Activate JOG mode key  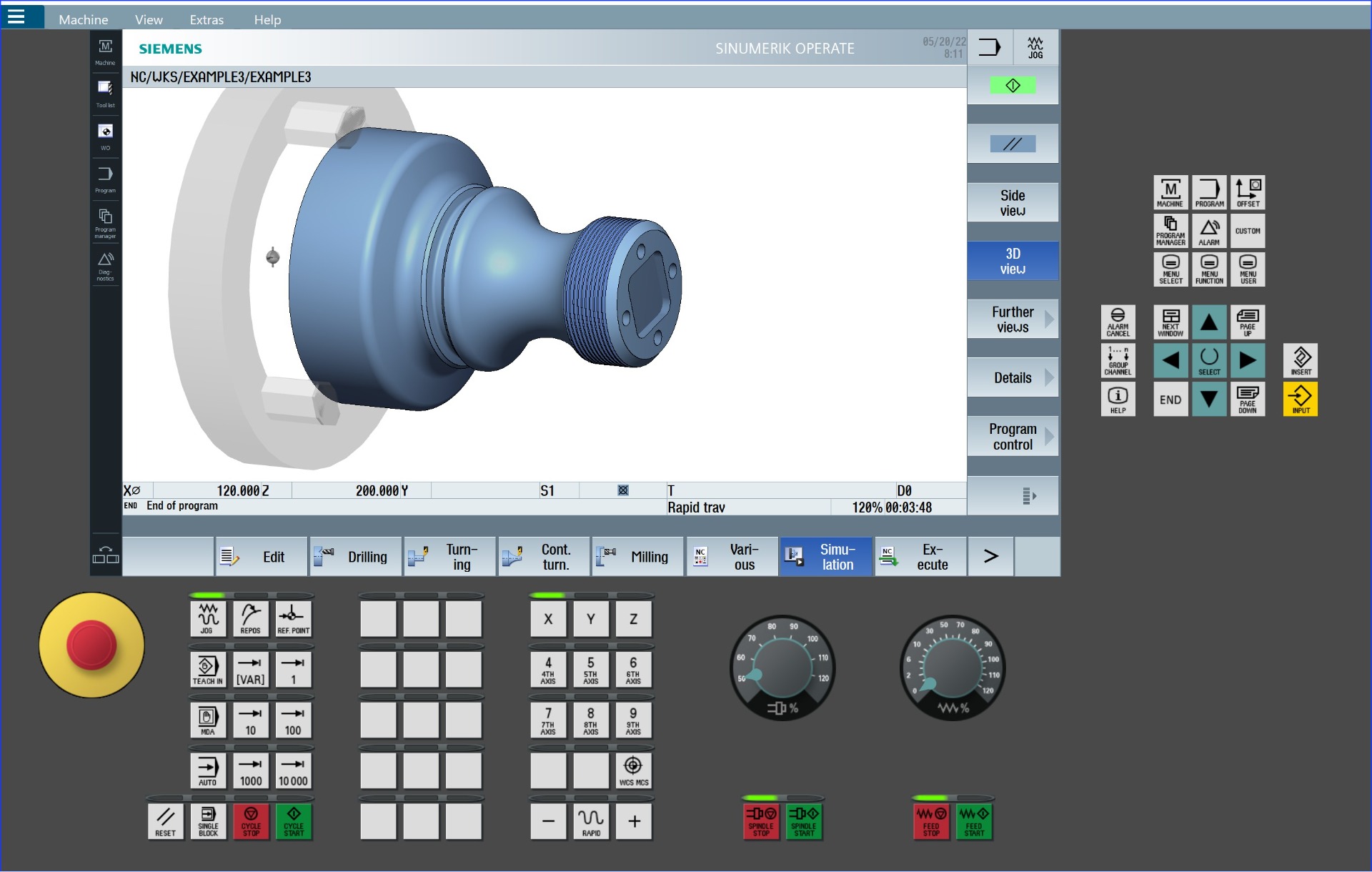(x=208, y=619)
